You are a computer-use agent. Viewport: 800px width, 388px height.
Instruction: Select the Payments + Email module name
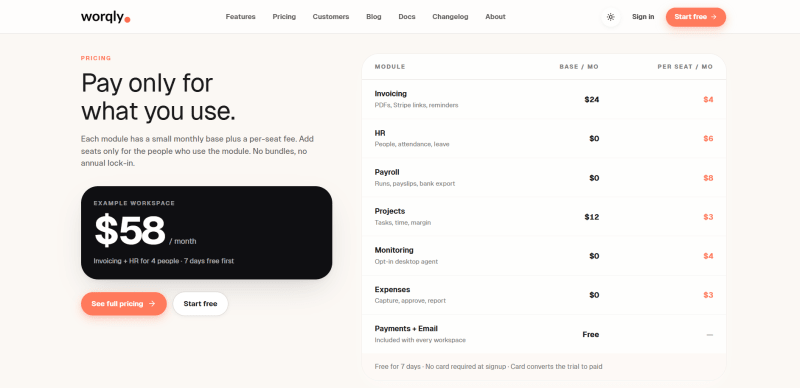click(406, 329)
